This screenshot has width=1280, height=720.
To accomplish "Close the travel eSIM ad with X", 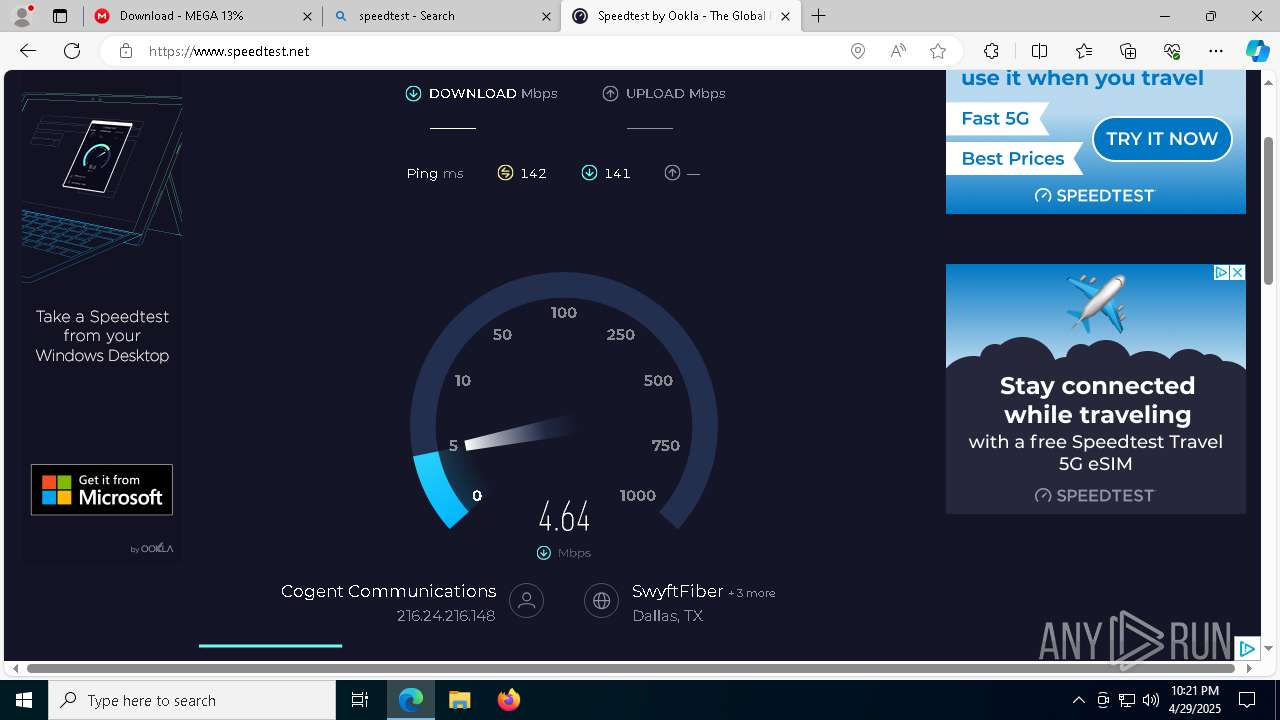I will pos(1237,272).
